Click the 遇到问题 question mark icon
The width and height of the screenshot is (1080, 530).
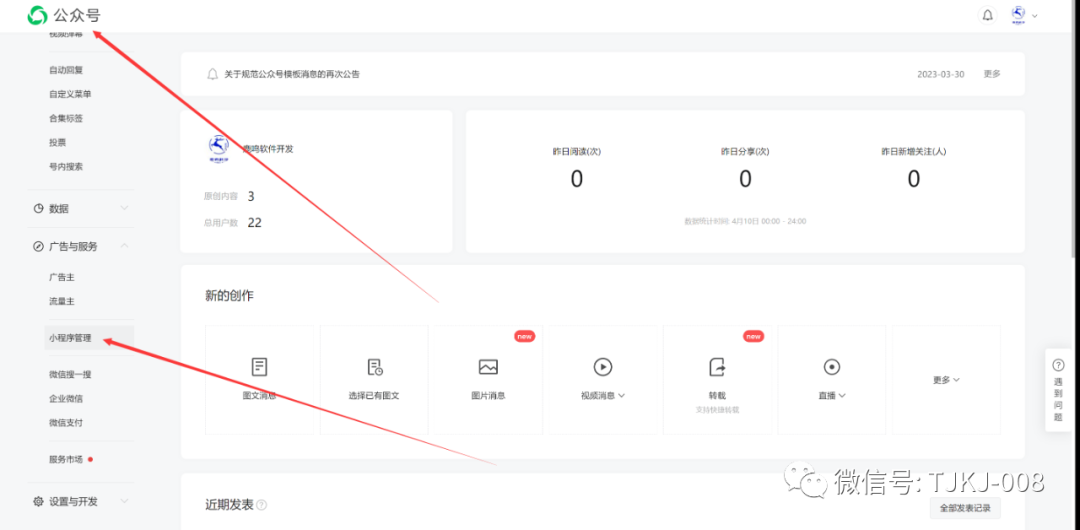click(1059, 365)
